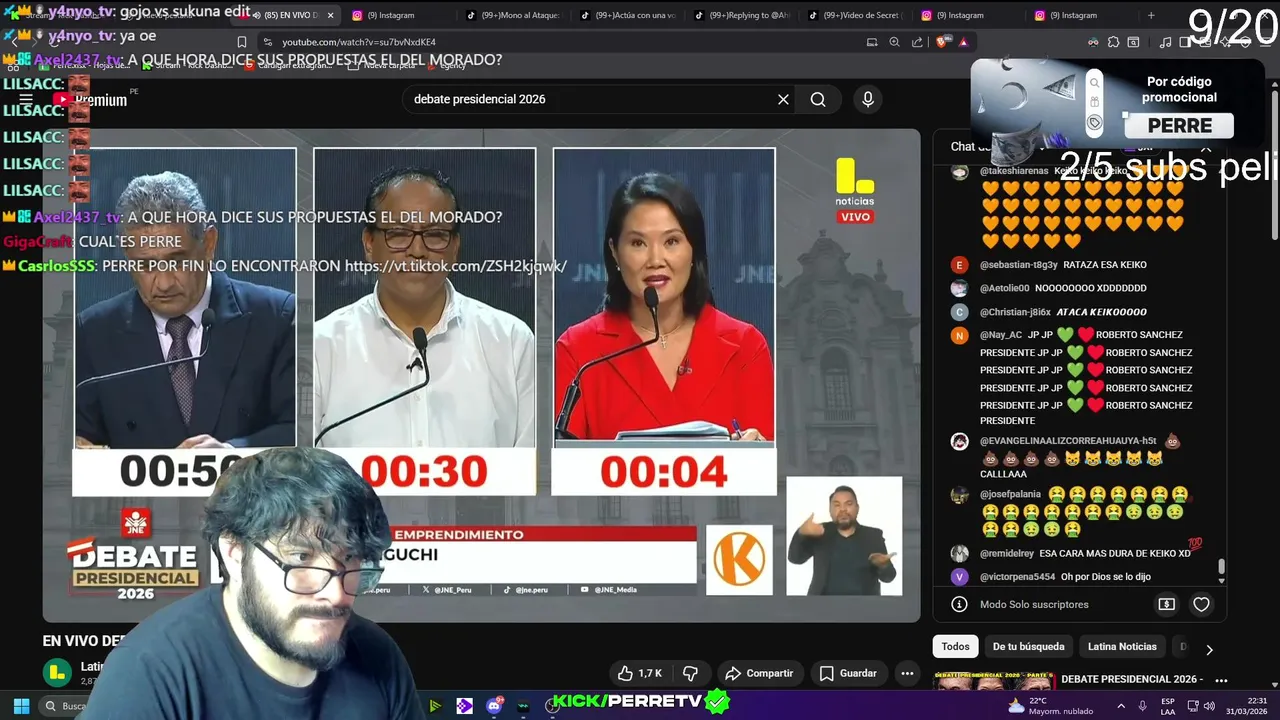Click @remidelrey chat message about Keiko

point(1085,553)
